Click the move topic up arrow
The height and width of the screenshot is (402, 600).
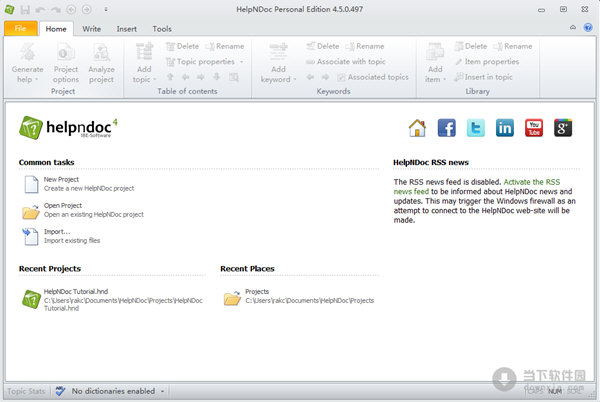(170, 77)
